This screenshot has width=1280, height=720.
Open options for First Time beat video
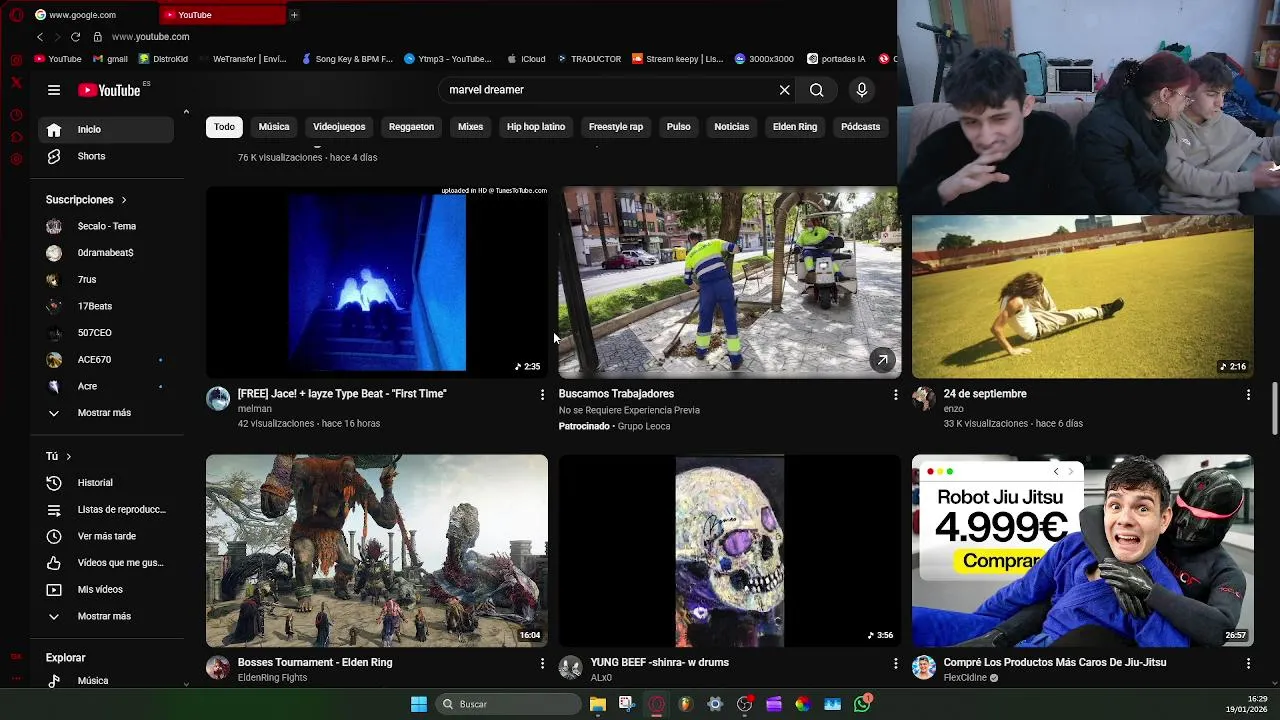pyautogui.click(x=542, y=395)
